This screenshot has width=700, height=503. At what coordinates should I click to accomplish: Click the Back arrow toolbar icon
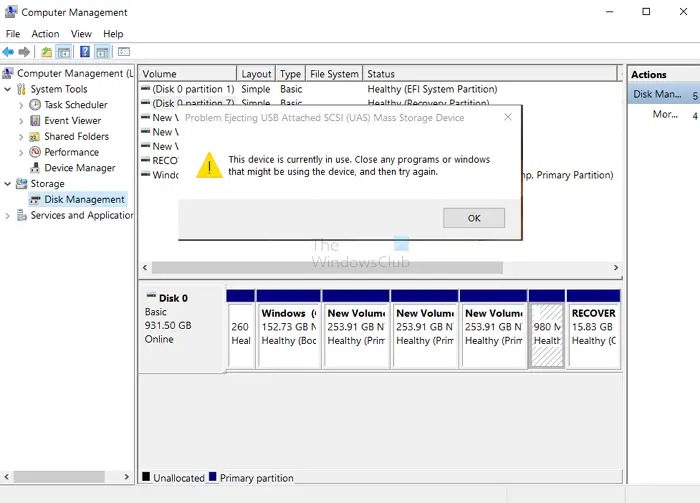pos(8,52)
